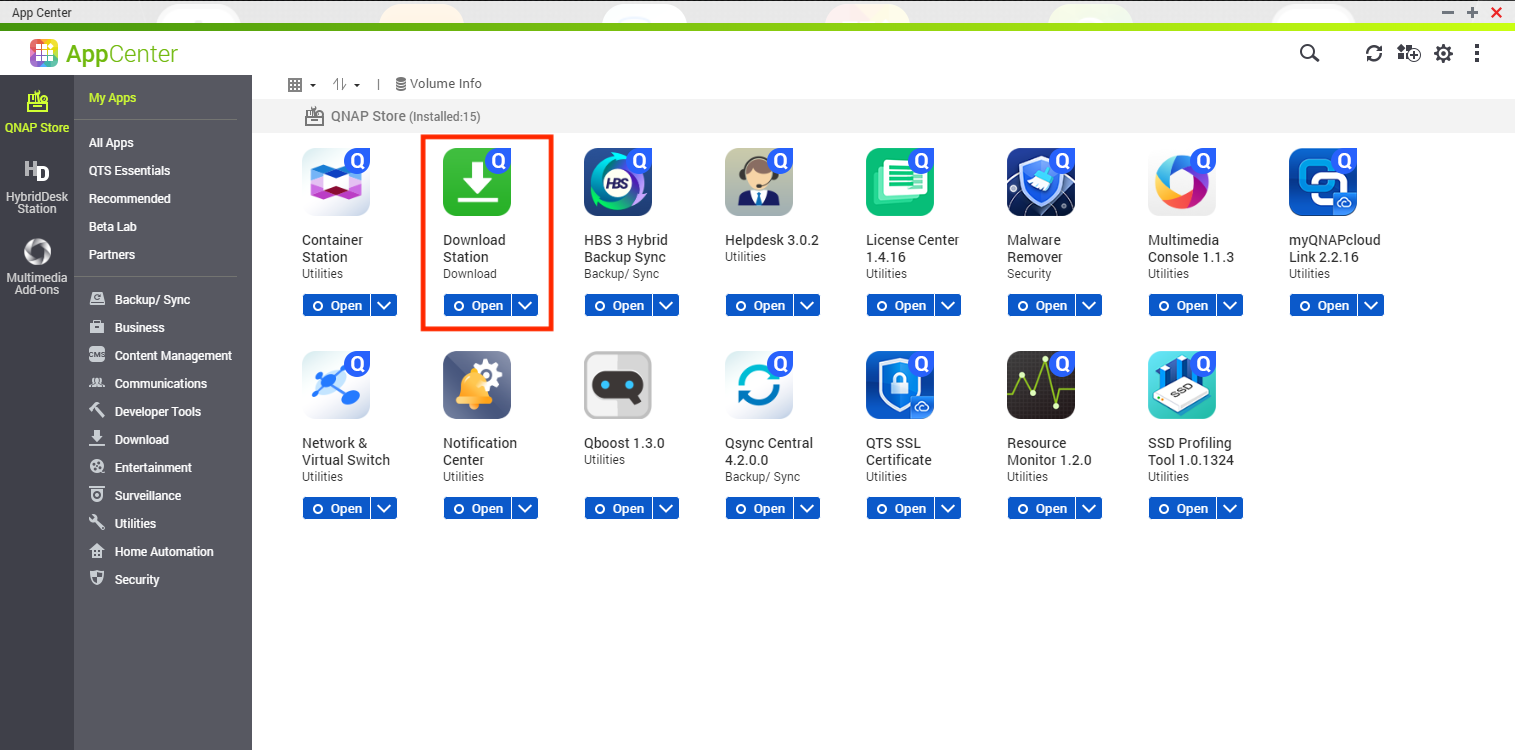Select the Content Management category
The height and width of the screenshot is (750, 1515).
coord(160,356)
